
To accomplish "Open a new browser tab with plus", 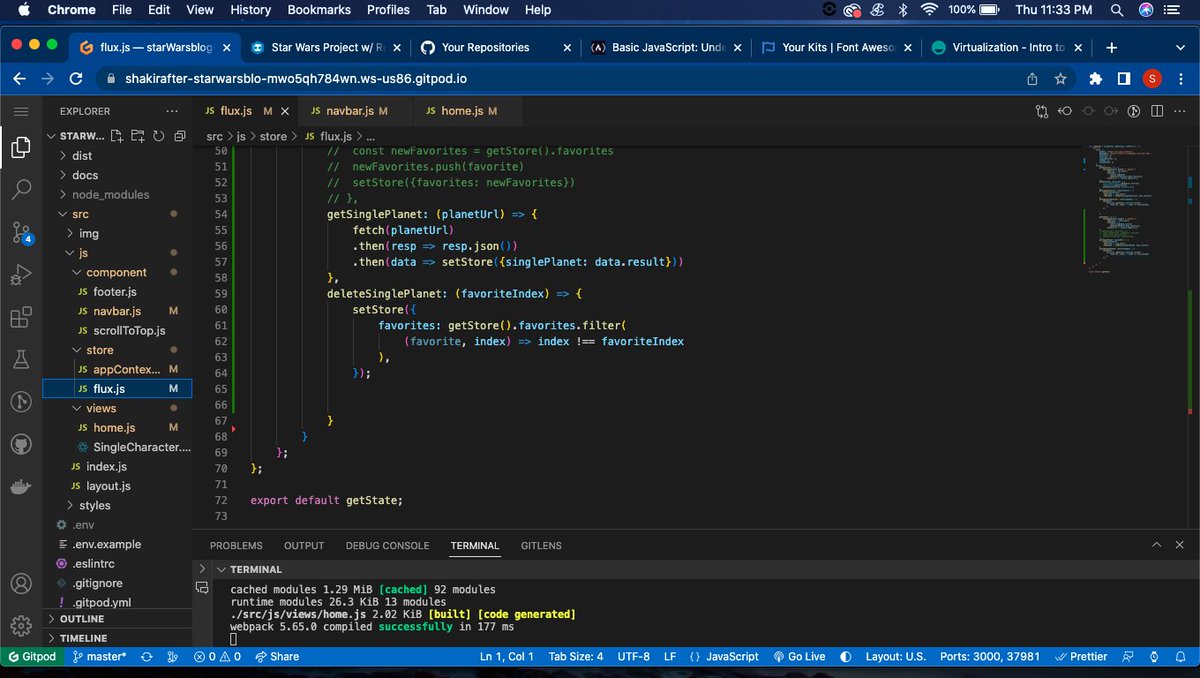I will pyautogui.click(x=1111, y=47).
